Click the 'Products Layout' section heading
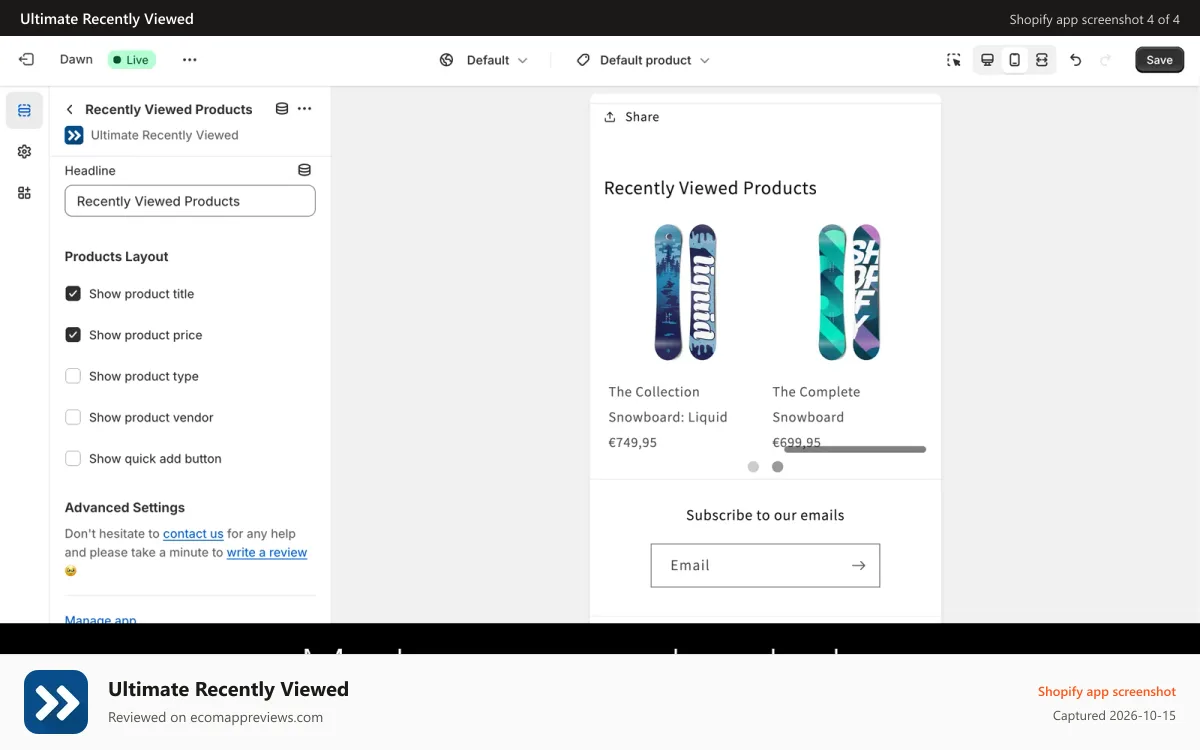This screenshot has width=1200, height=750. (116, 257)
